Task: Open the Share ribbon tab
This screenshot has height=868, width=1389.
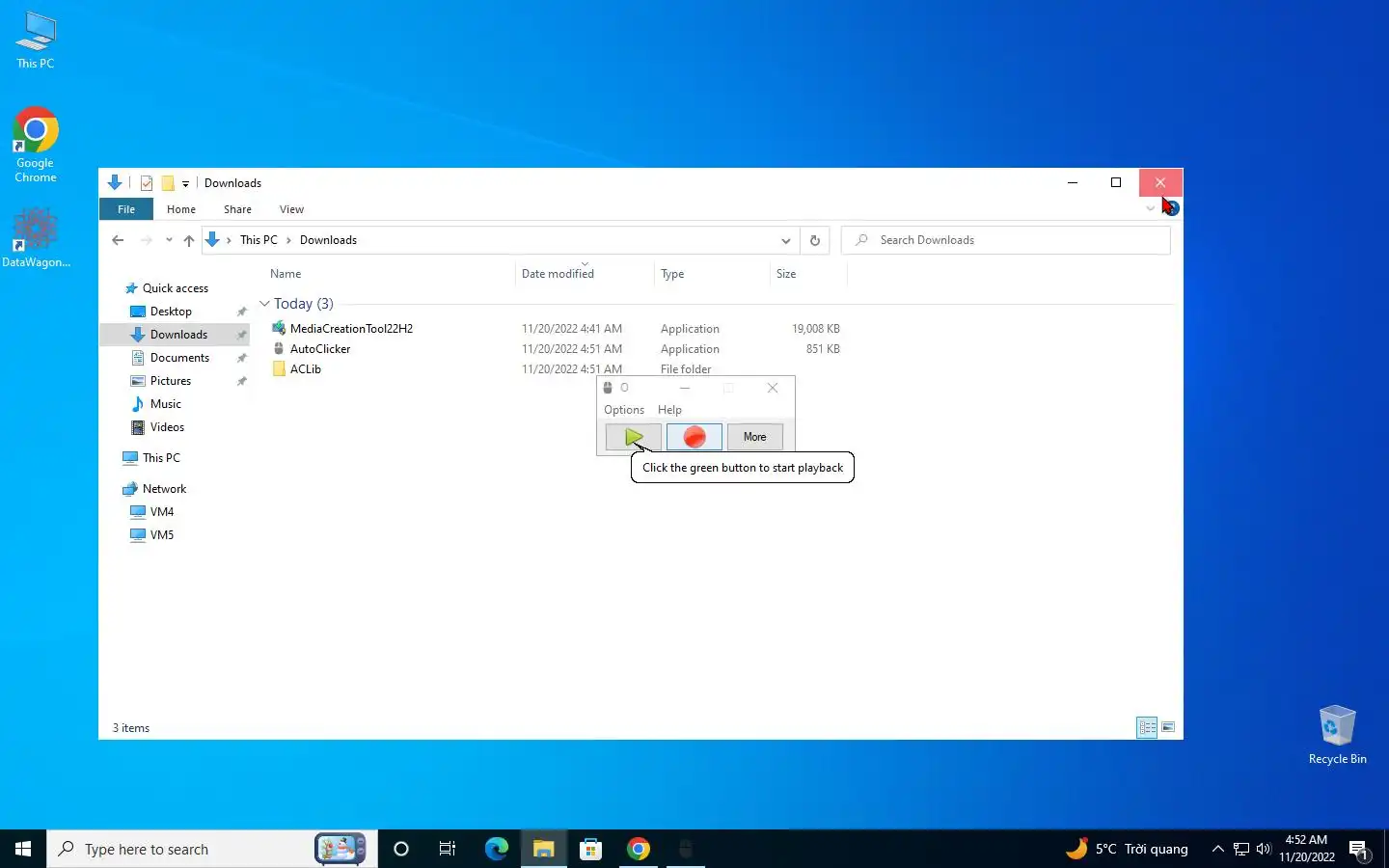Action: point(237,209)
